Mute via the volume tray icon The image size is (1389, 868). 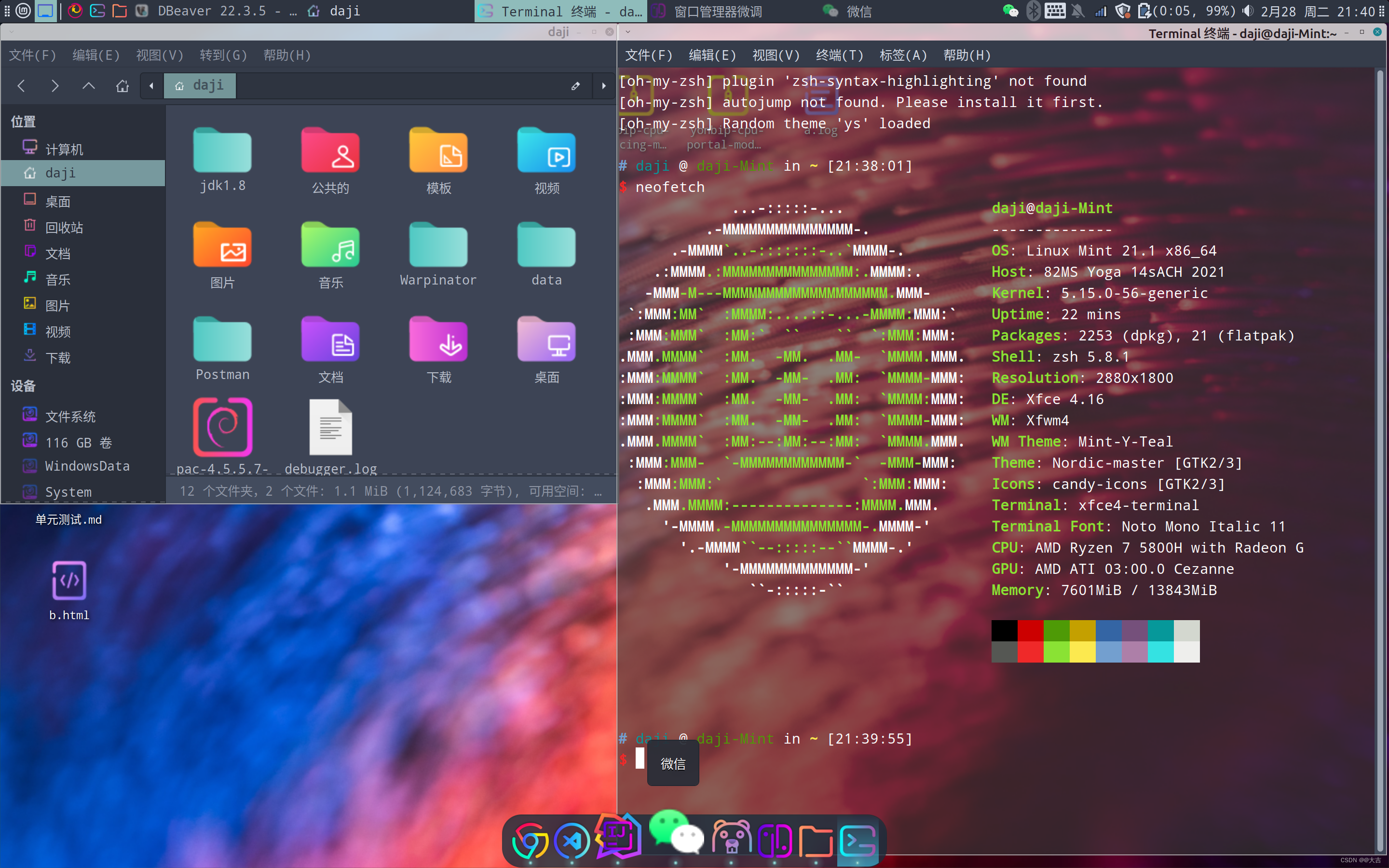1248,11
